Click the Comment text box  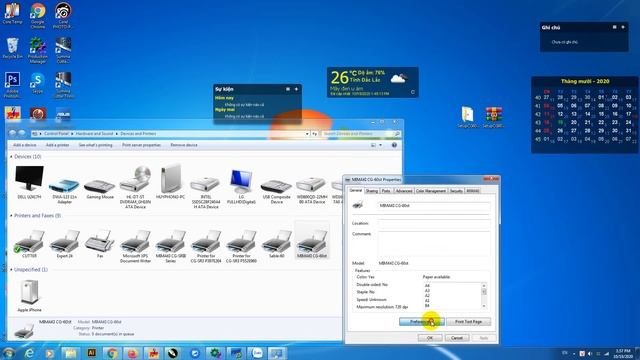pyautogui.click(x=434, y=243)
